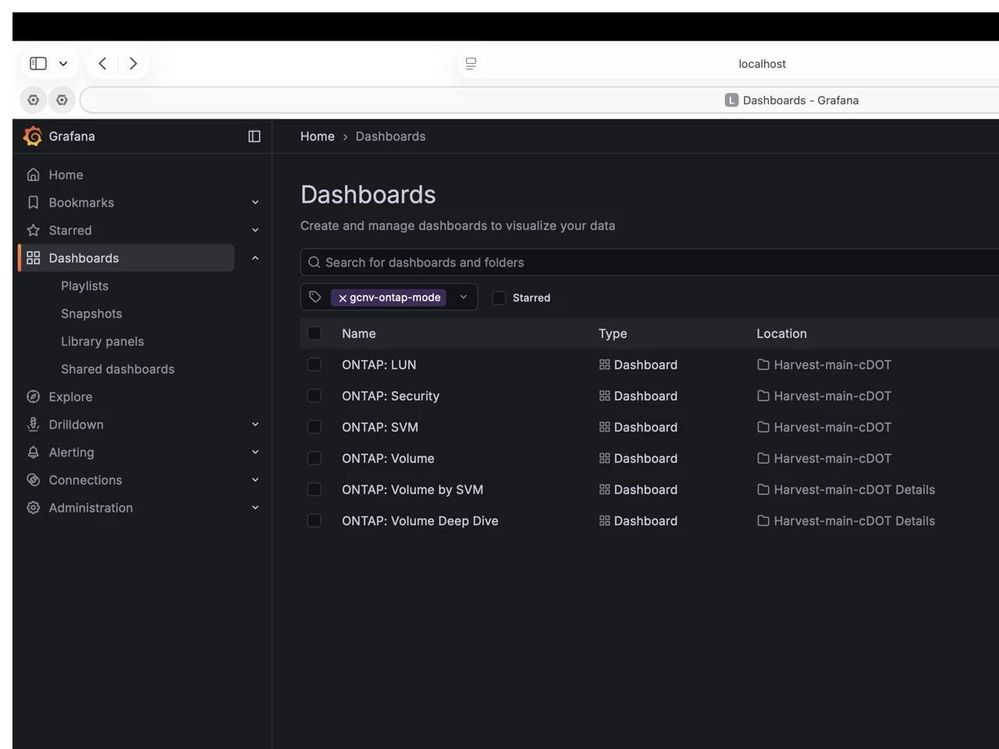The width and height of the screenshot is (999, 749).
Task: Focus the Search for dashboards and folders field
Action: 650,262
